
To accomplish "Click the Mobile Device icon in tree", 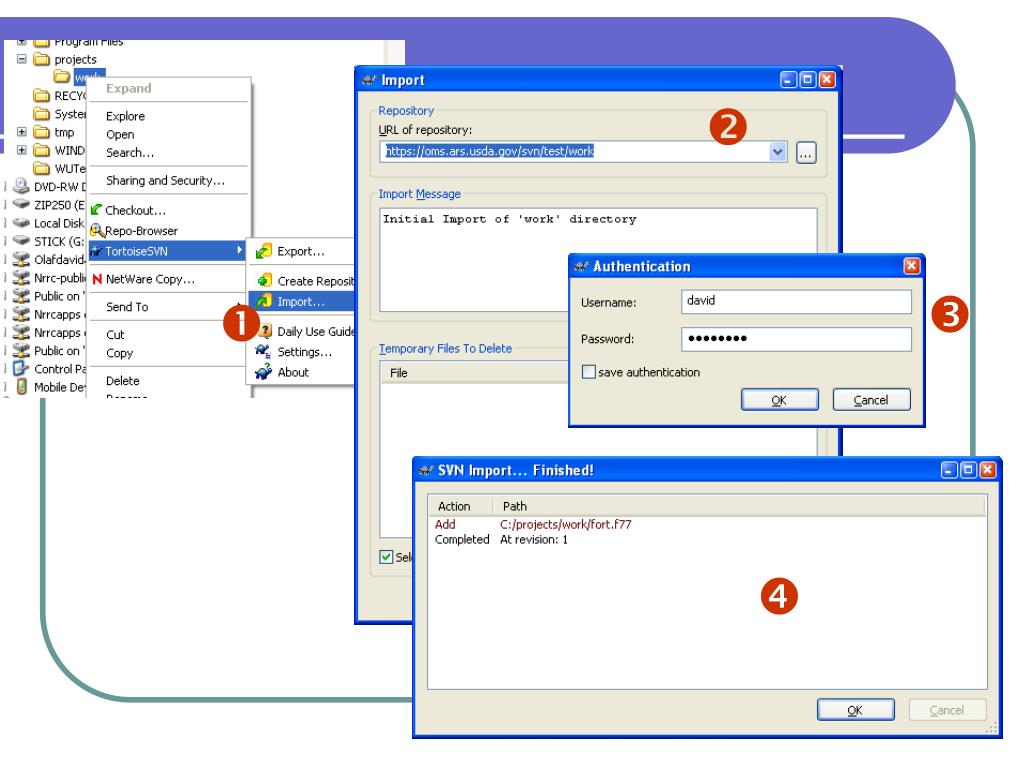I will [22, 387].
